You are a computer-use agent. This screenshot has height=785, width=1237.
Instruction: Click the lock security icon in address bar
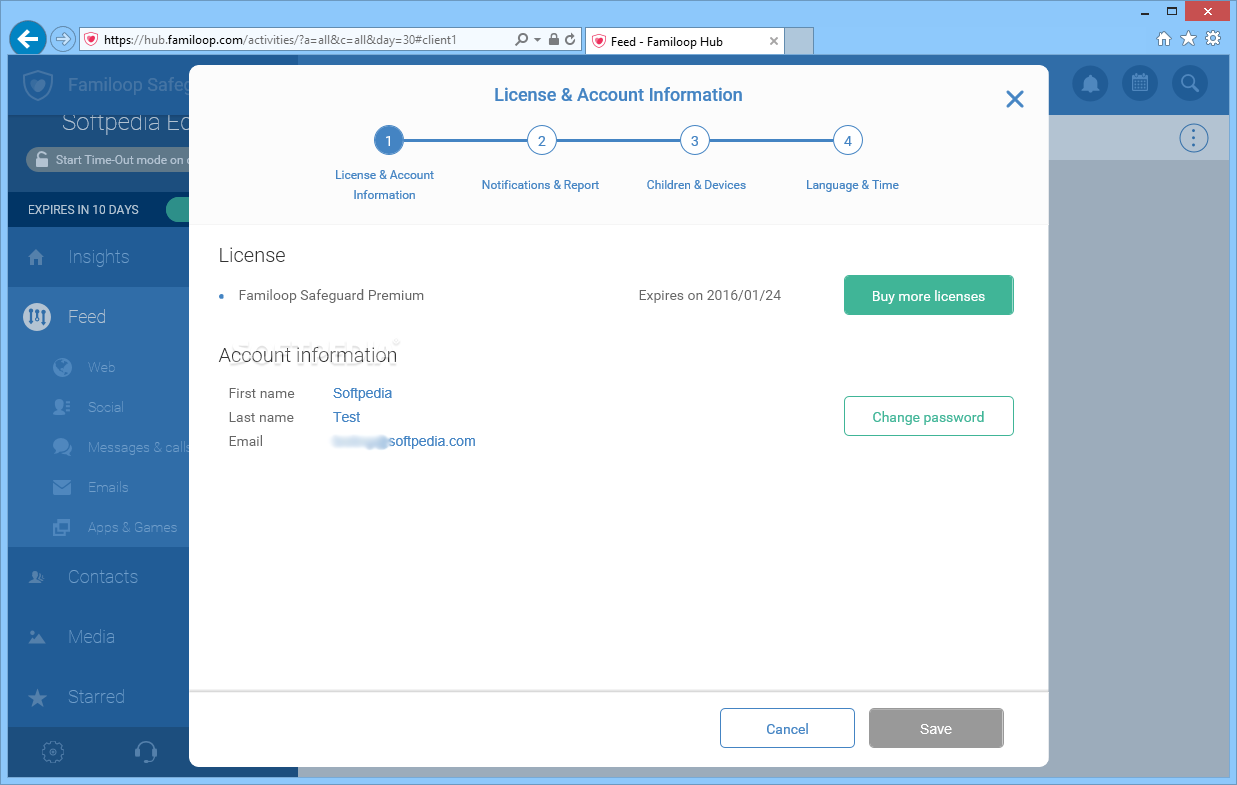(554, 40)
